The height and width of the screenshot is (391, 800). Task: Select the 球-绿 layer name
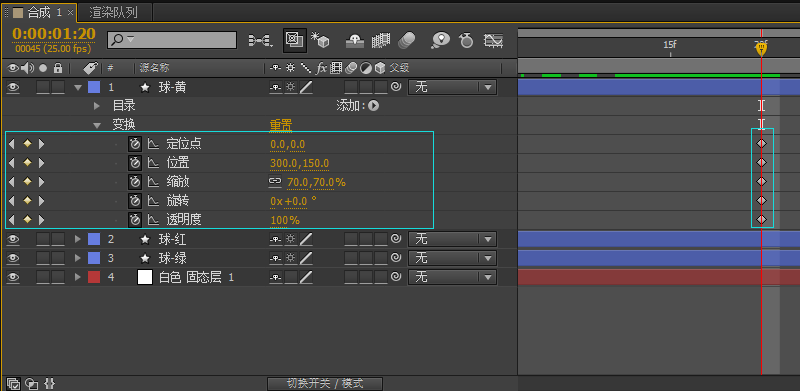click(172, 258)
